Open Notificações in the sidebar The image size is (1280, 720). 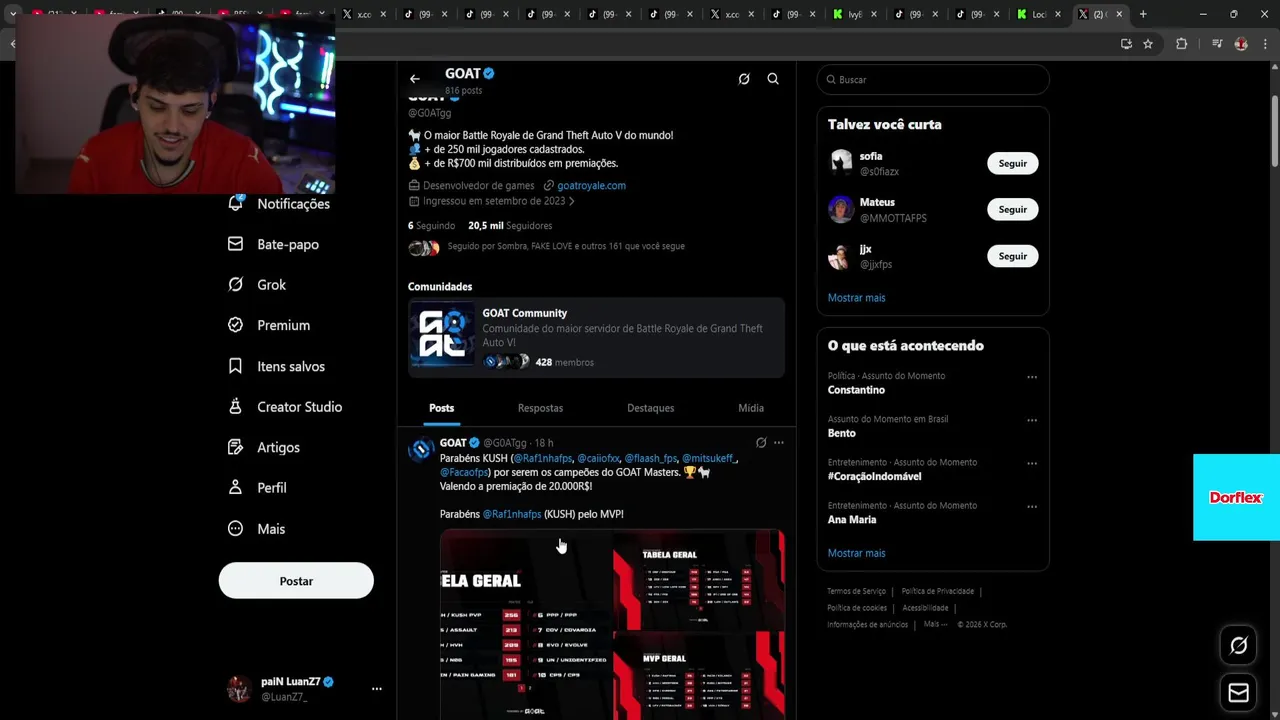279,204
